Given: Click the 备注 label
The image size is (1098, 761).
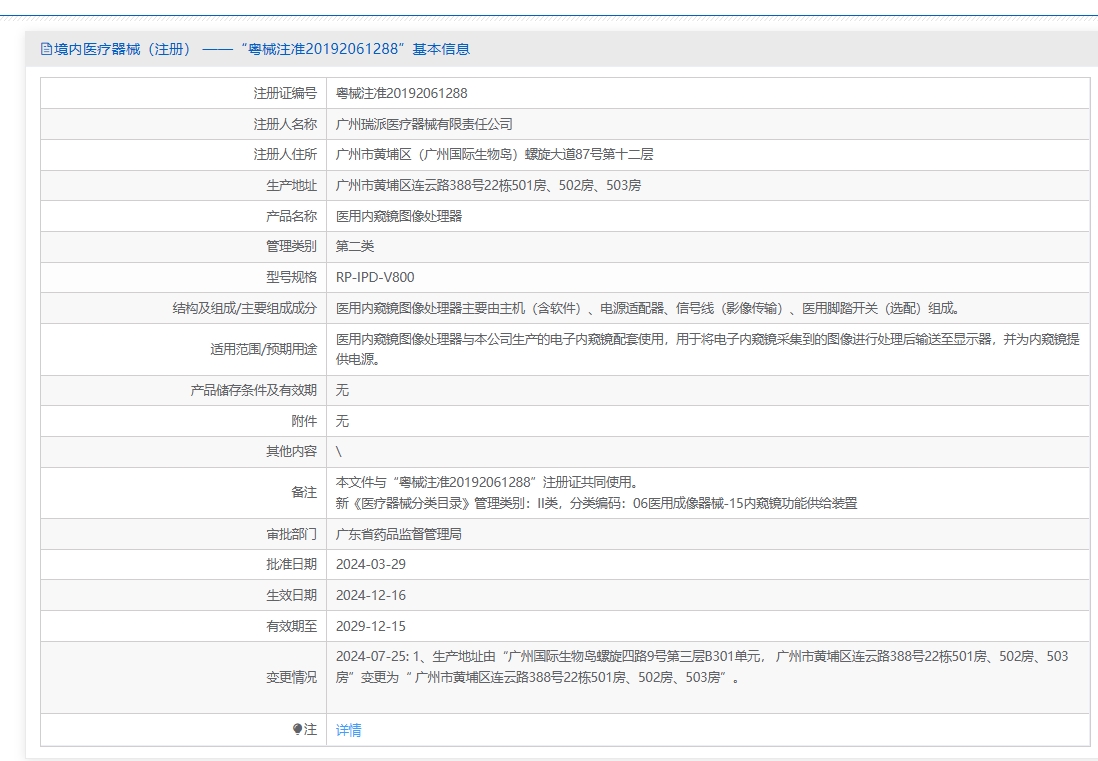Looking at the screenshot, I should [x=304, y=492].
